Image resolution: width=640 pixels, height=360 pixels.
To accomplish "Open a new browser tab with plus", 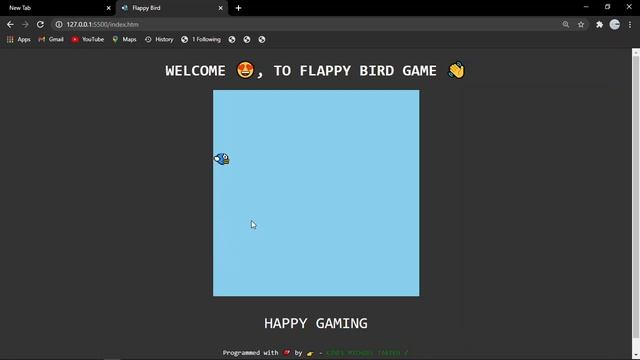I will point(238,8).
